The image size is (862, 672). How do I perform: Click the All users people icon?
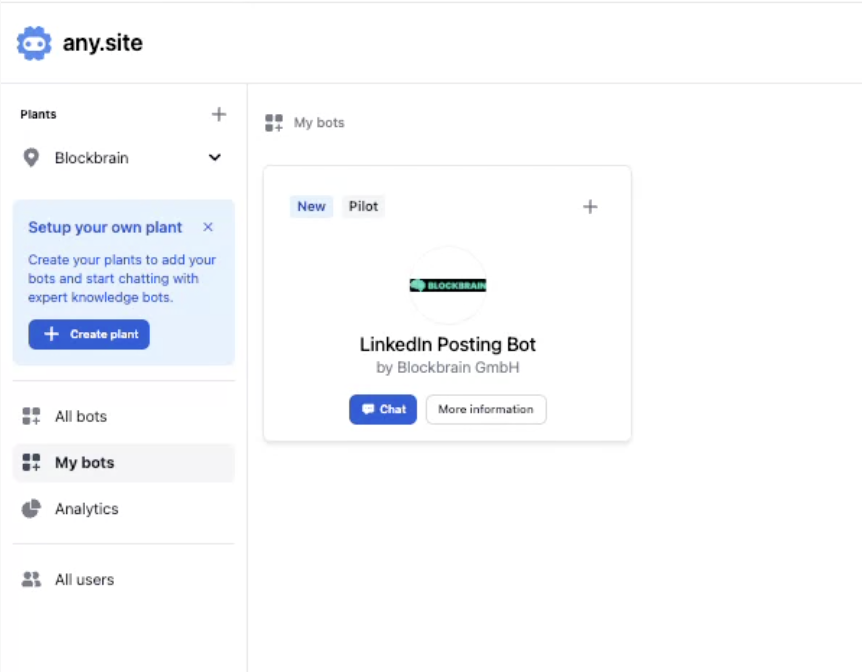coord(32,579)
